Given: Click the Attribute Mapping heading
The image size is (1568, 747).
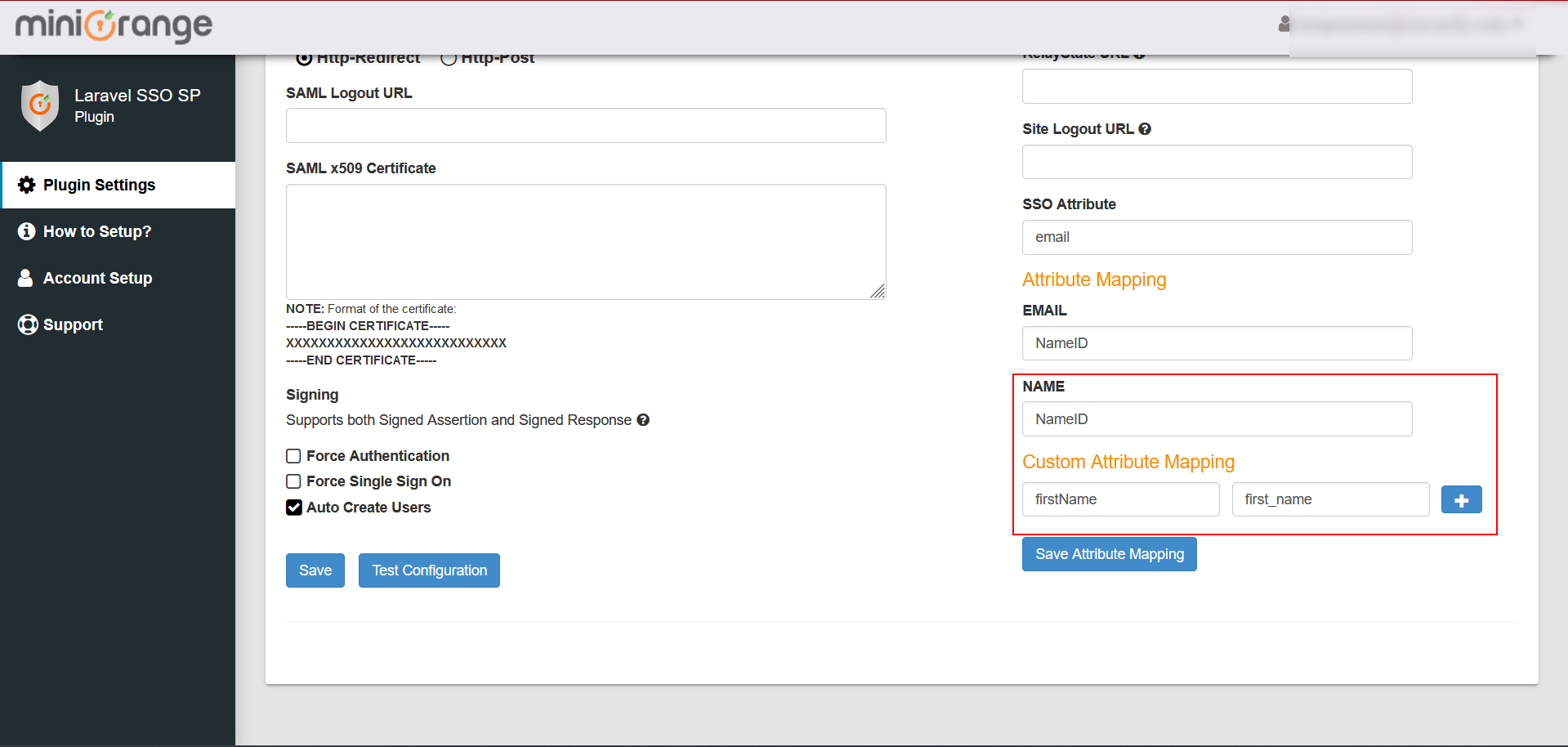Looking at the screenshot, I should tap(1094, 280).
